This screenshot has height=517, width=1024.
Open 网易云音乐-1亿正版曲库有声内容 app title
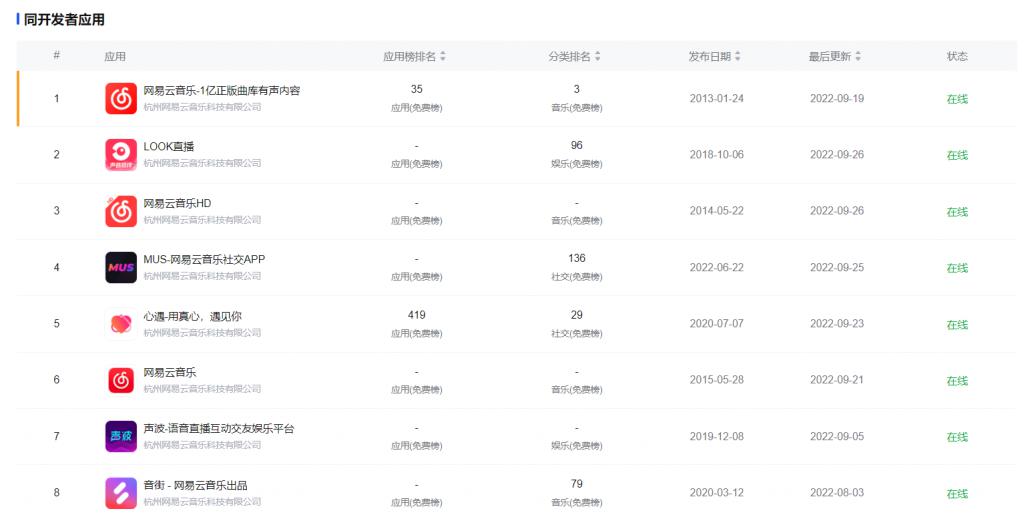(x=222, y=91)
